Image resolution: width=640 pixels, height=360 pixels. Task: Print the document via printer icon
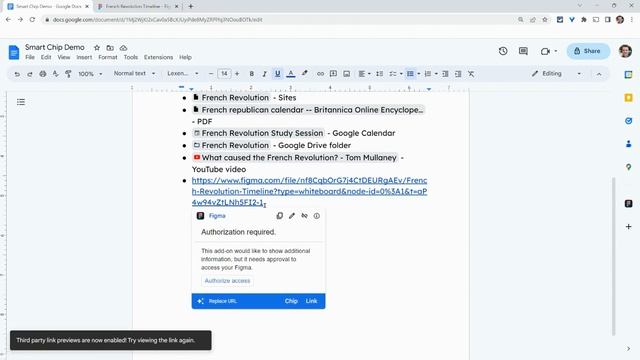tap(42, 74)
